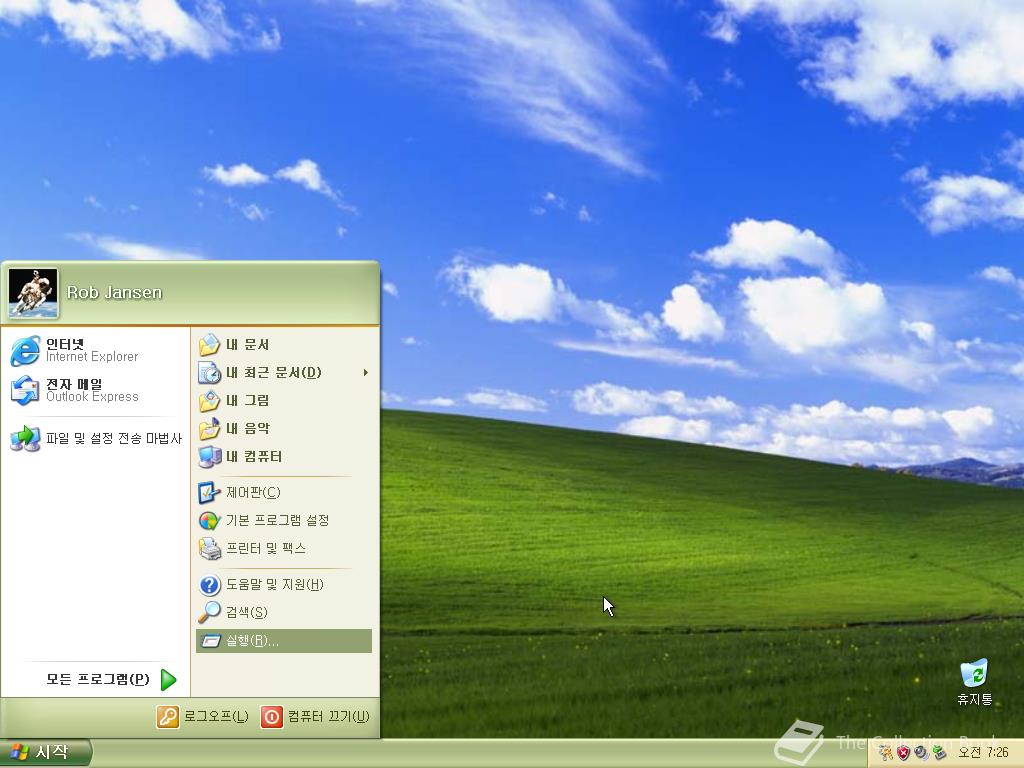The width and height of the screenshot is (1024, 768).
Task: Expand 내 최근 문서(D) submenu
Action: [284, 372]
